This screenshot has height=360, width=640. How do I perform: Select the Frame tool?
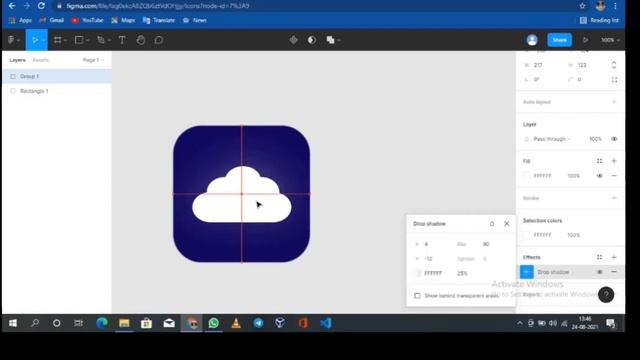tap(58, 40)
